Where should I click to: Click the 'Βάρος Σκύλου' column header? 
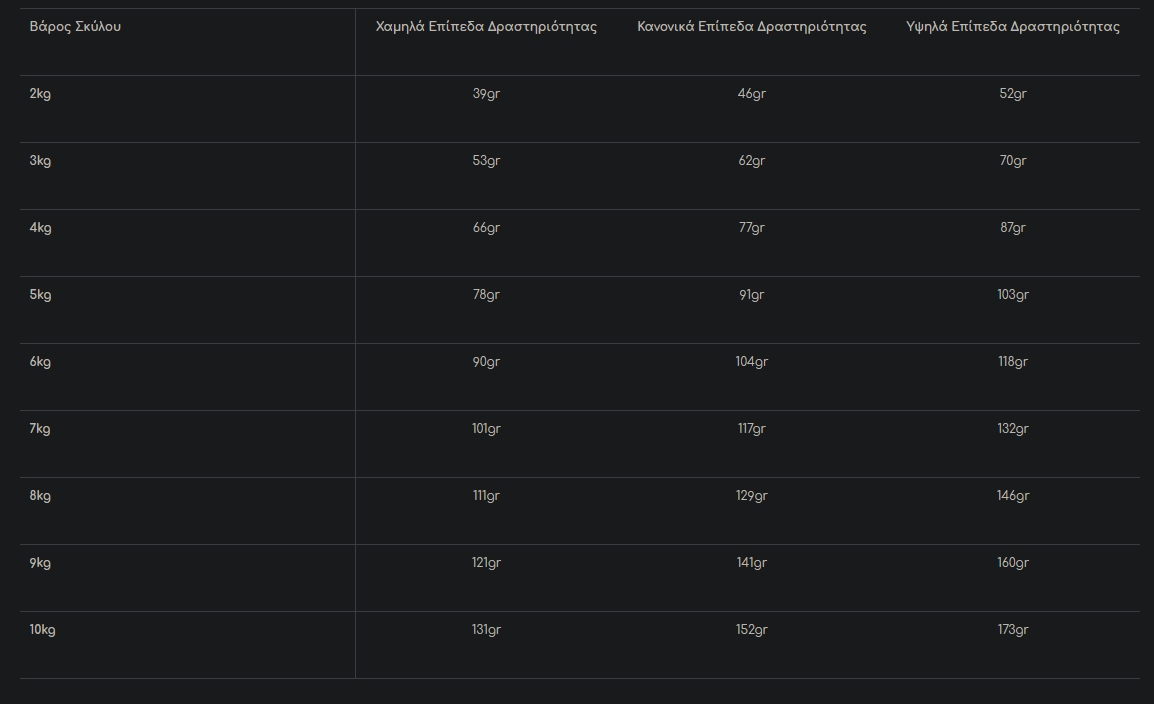tap(75, 26)
